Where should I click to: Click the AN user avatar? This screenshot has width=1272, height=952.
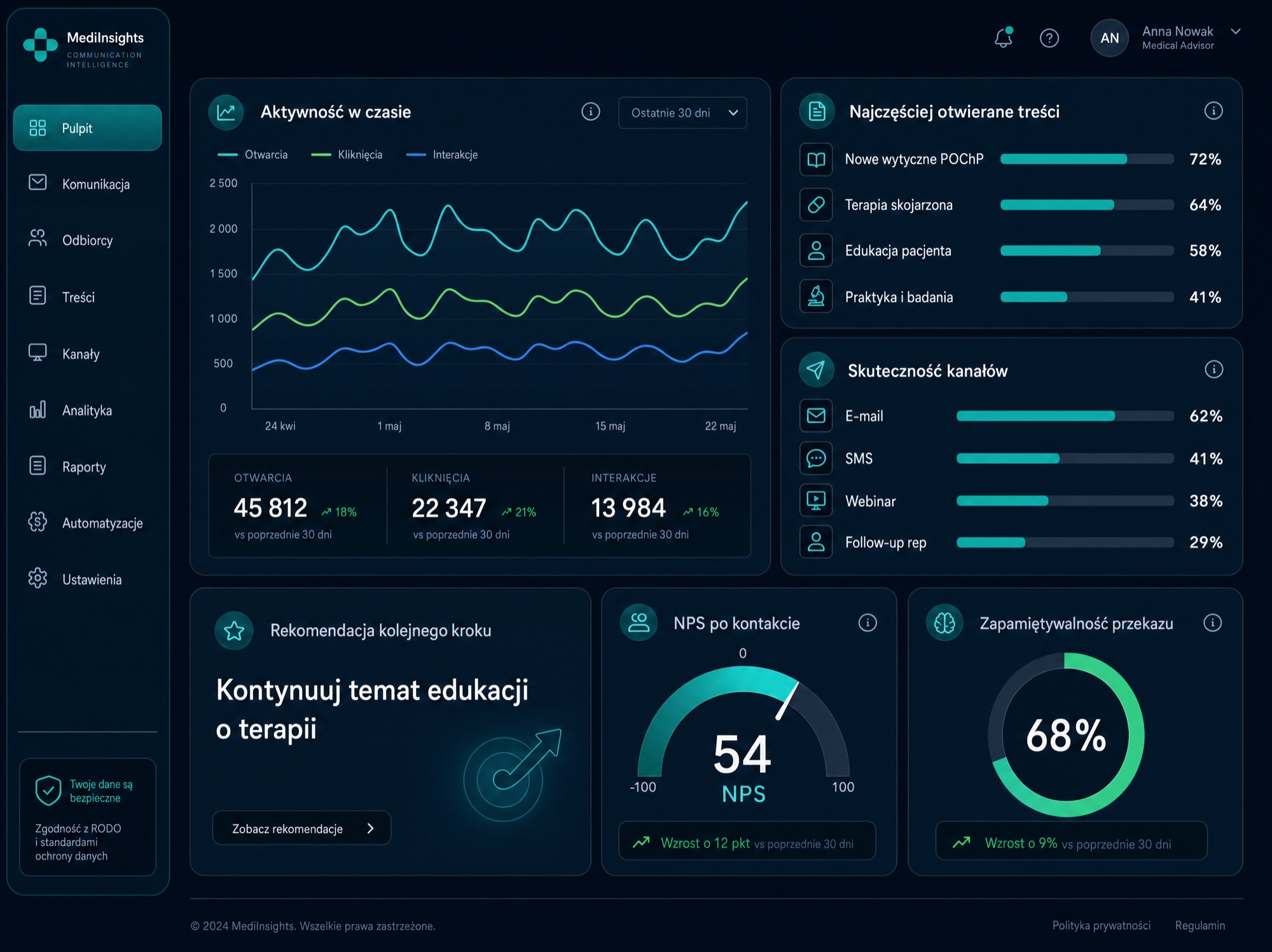coord(1109,38)
